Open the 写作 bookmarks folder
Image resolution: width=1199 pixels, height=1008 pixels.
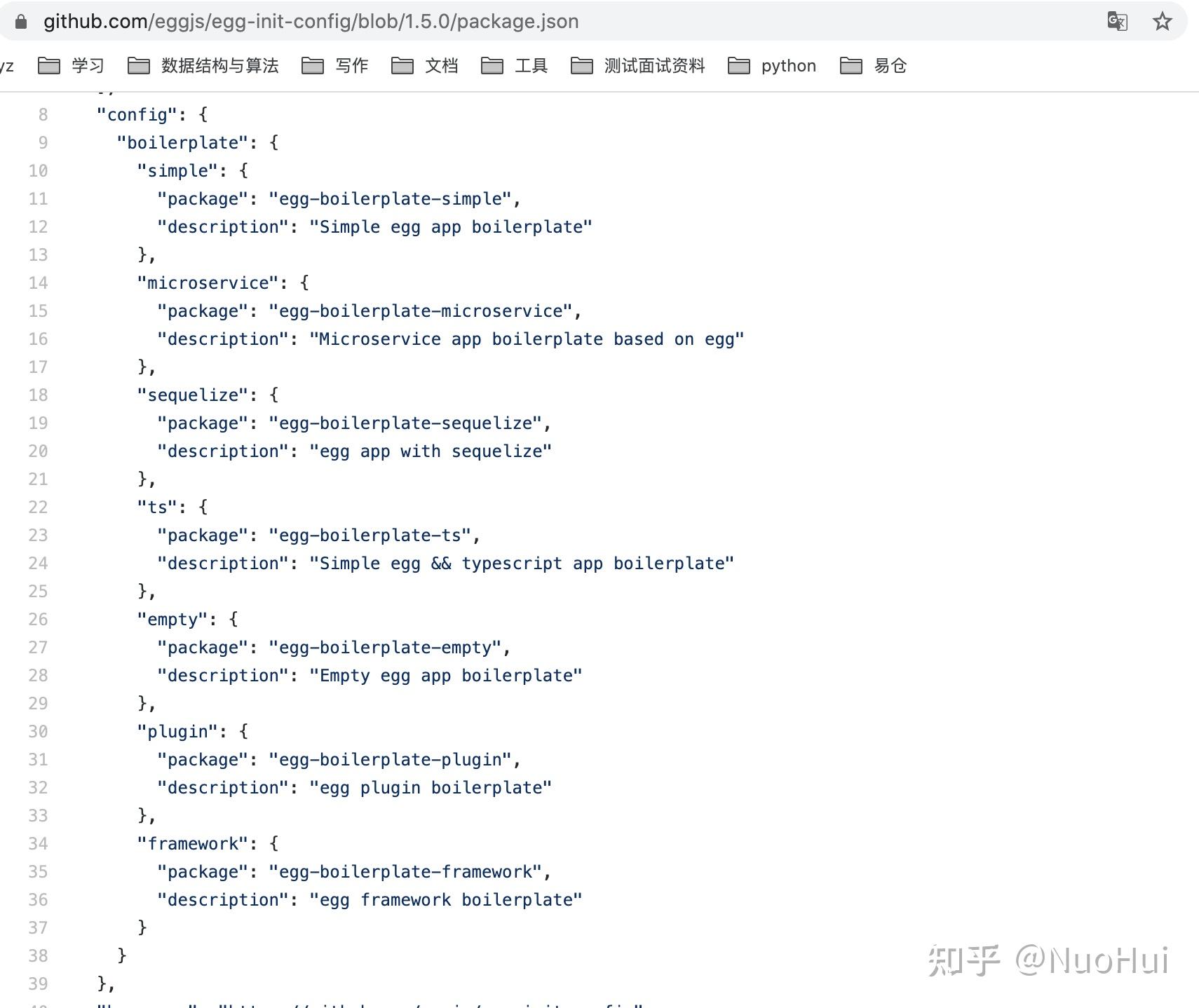click(334, 66)
